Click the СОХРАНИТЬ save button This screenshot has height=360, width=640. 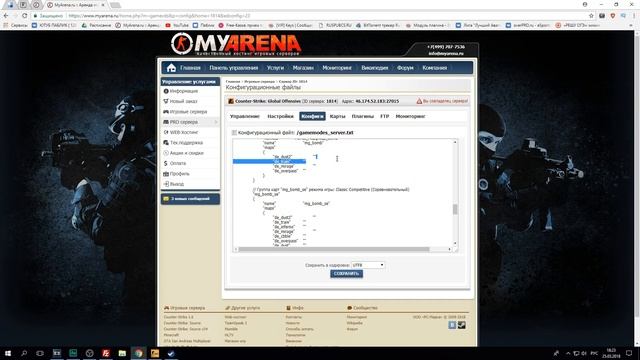(346, 274)
